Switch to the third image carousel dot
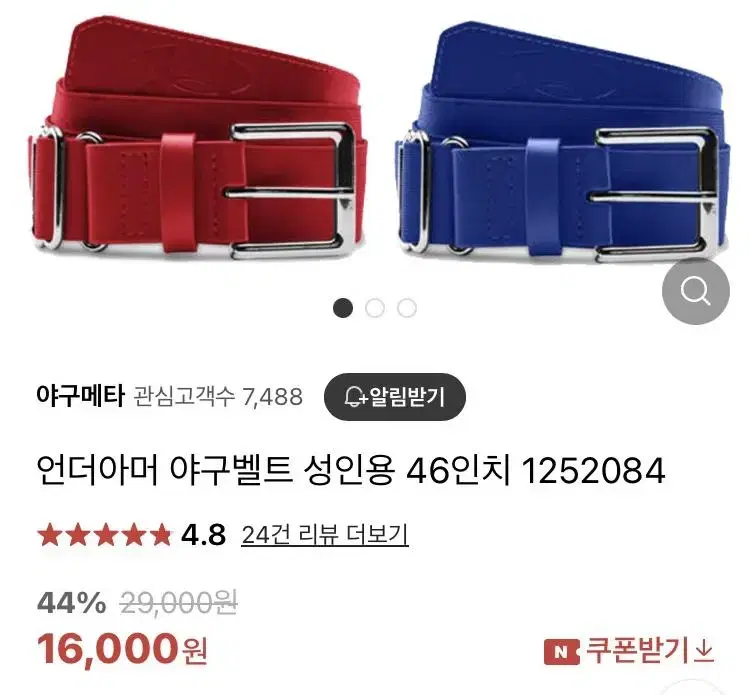 pyautogui.click(x=407, y=308)
